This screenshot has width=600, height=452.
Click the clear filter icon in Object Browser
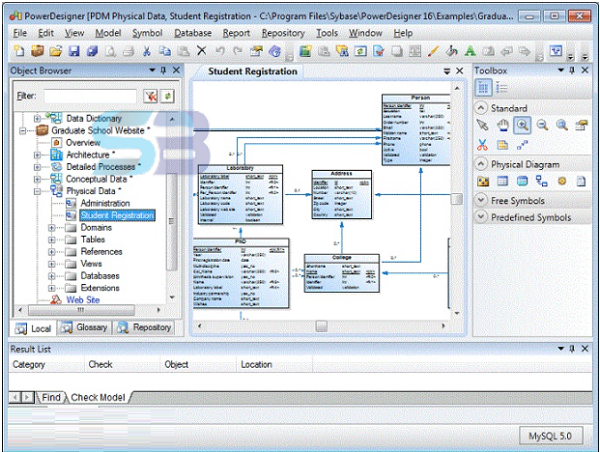pyautogui.click(x=150, y=96)
